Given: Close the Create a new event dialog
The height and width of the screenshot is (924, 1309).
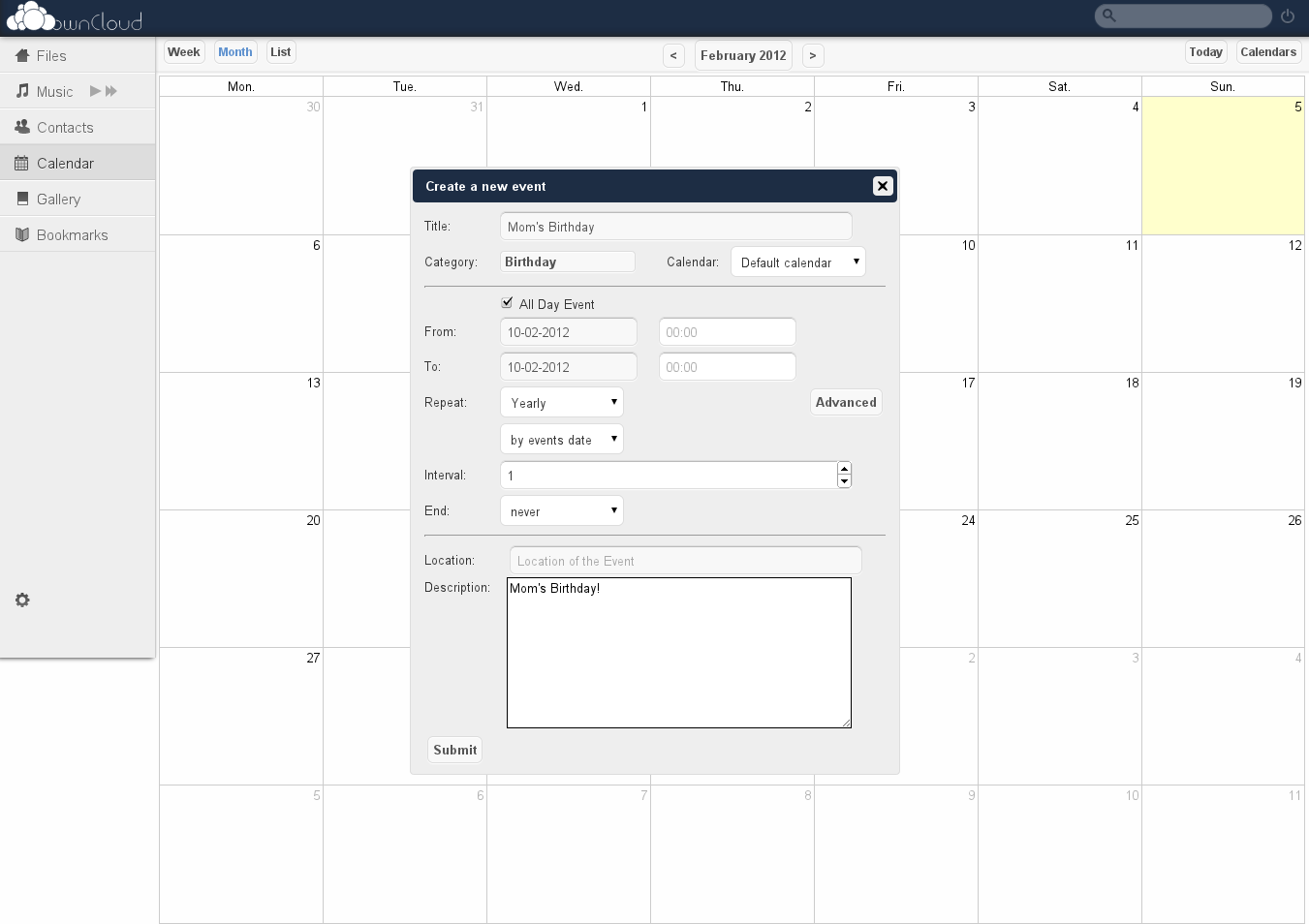Looking at the screenshot, I should tap(882, 186).
